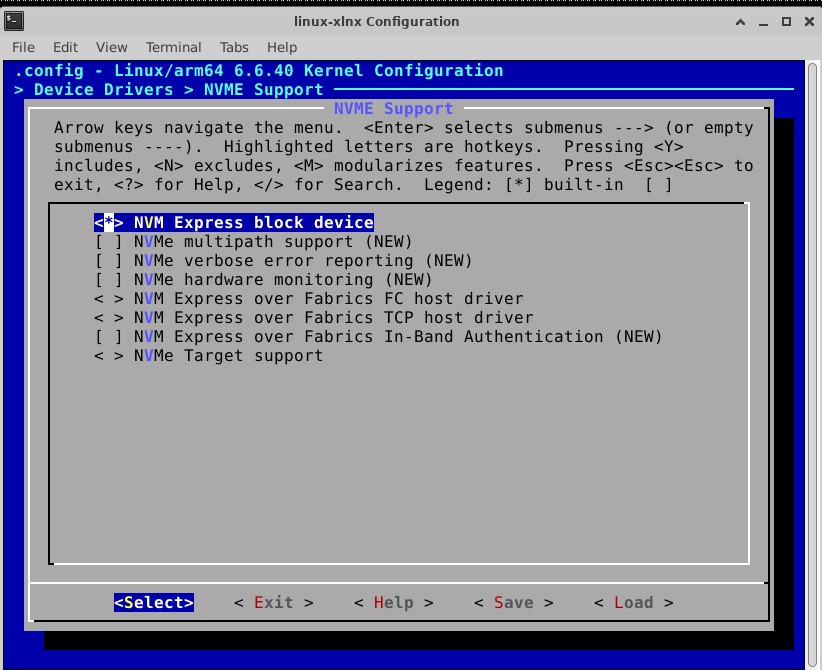Open the Edit menu
This screenshot has height=670, width=822.
[65, 47]
